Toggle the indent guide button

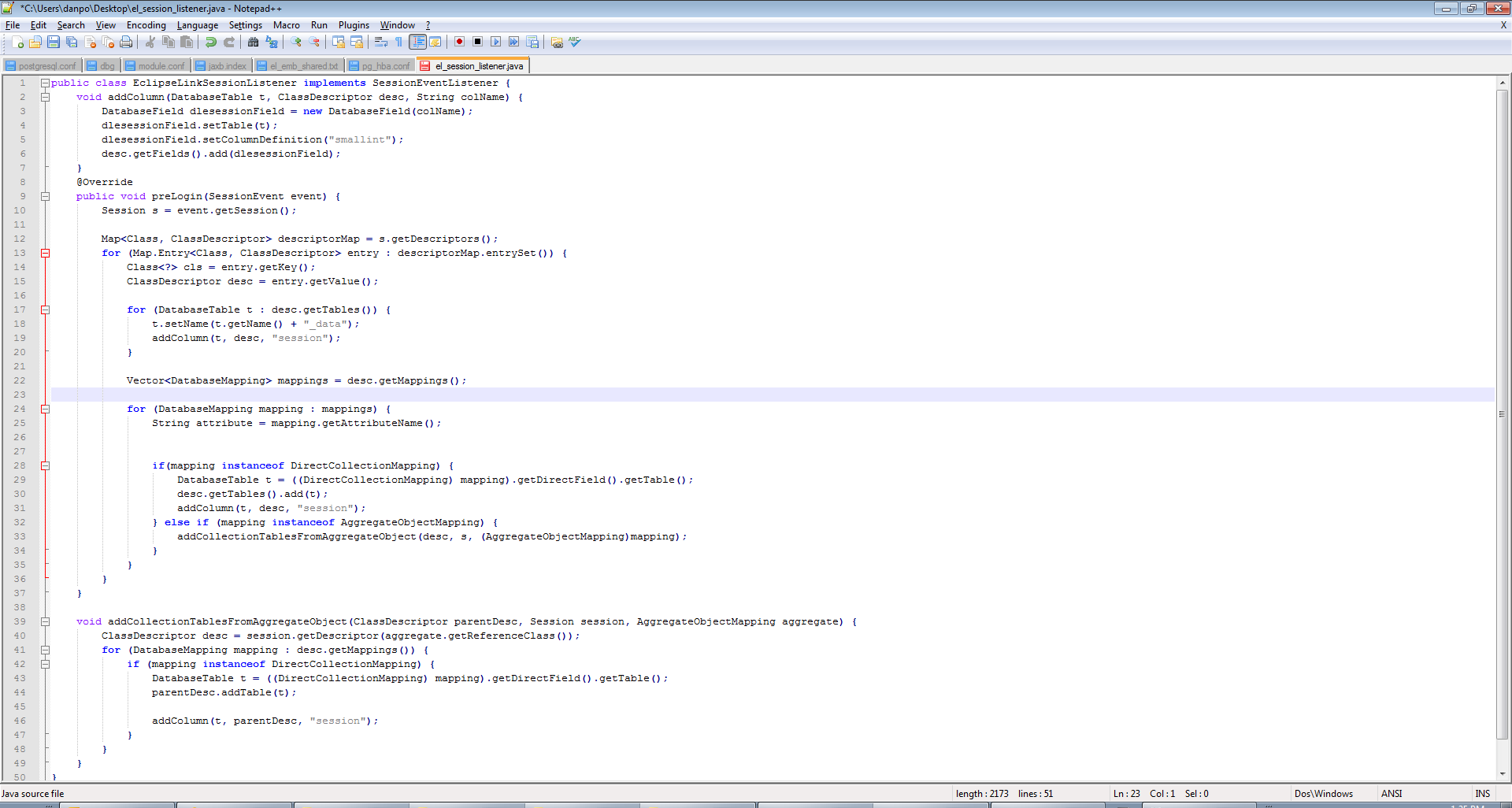tap(418, 43)
